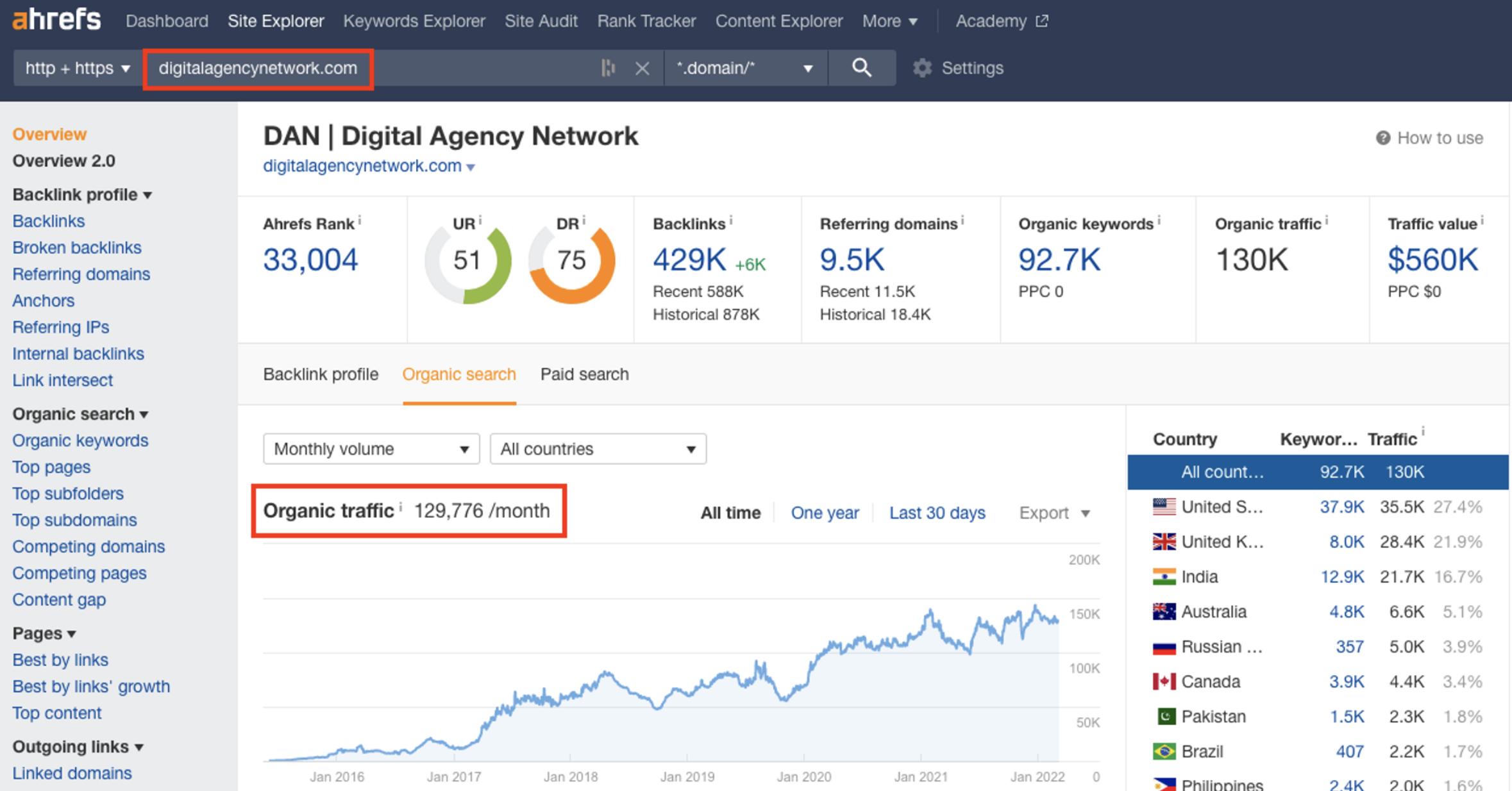Click the Brazil flag icon
This screenshot has width=1512, height=791.
click(x=1164, y=751)
